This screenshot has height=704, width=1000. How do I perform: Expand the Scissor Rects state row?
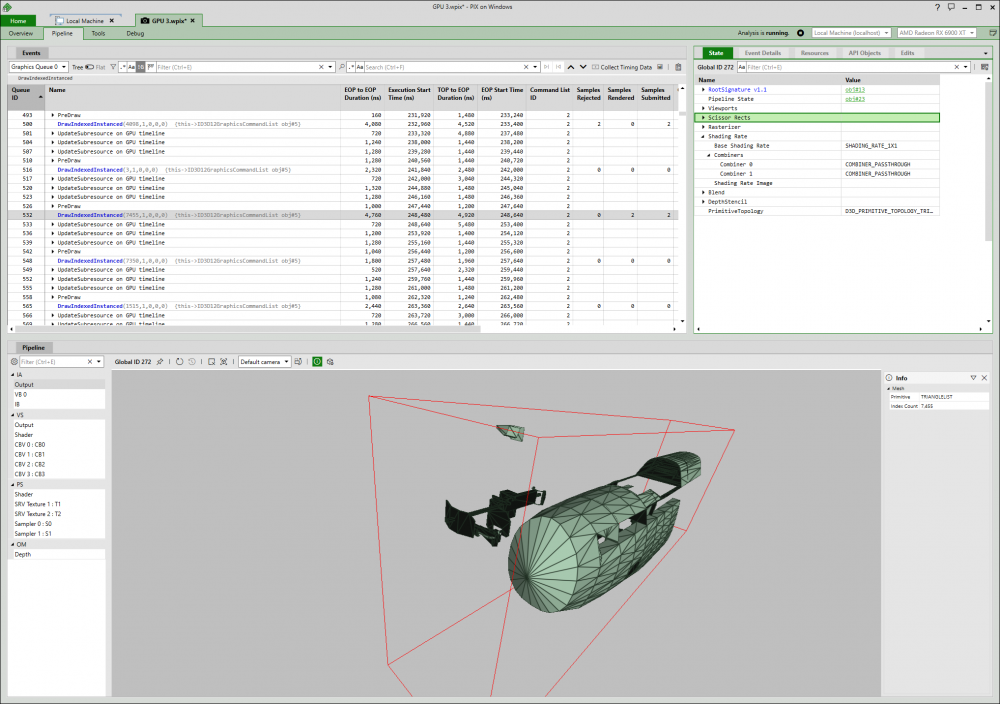(x=703, y=118)
